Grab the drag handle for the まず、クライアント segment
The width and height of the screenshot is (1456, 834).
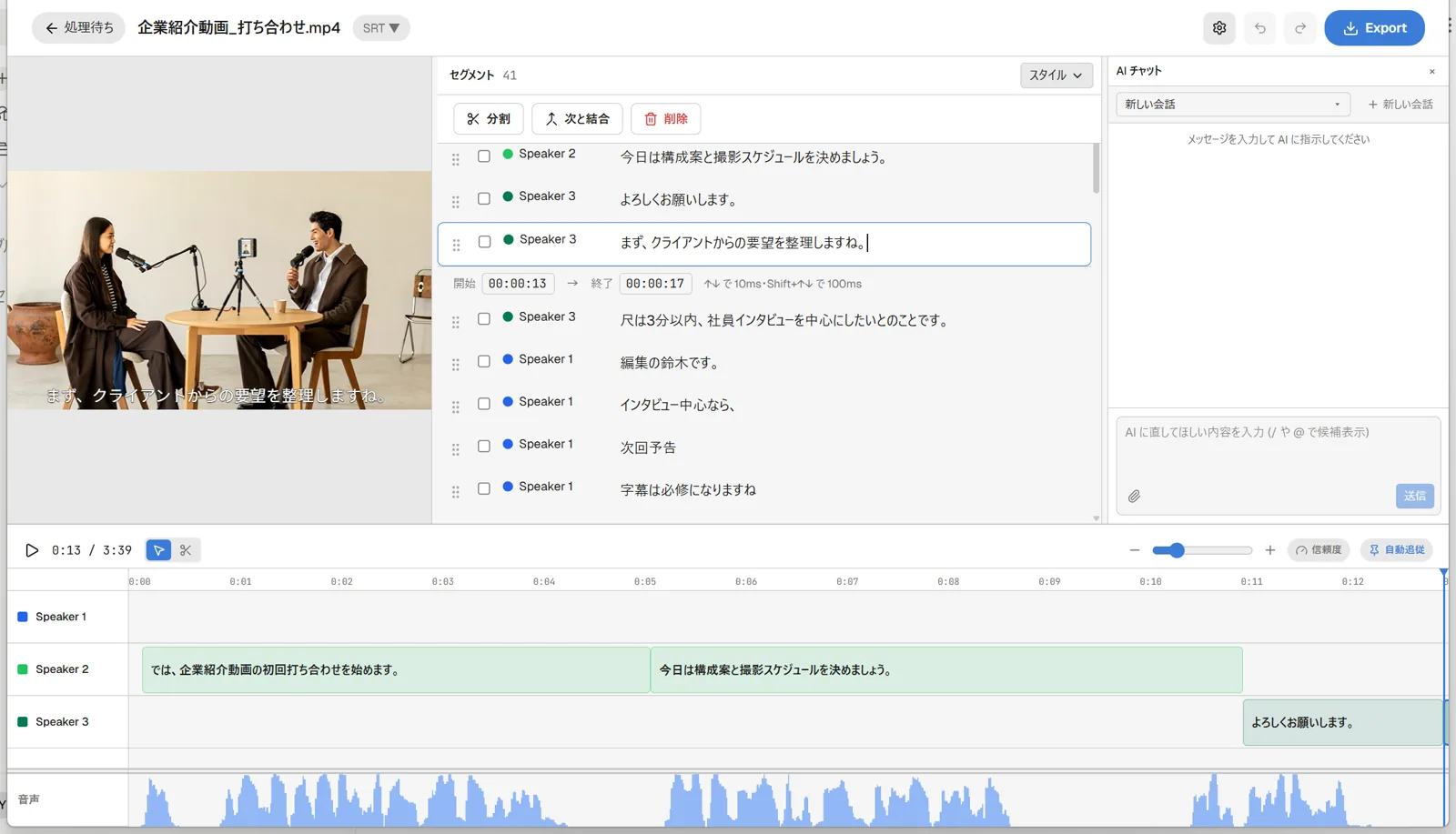tap(456, 245)
